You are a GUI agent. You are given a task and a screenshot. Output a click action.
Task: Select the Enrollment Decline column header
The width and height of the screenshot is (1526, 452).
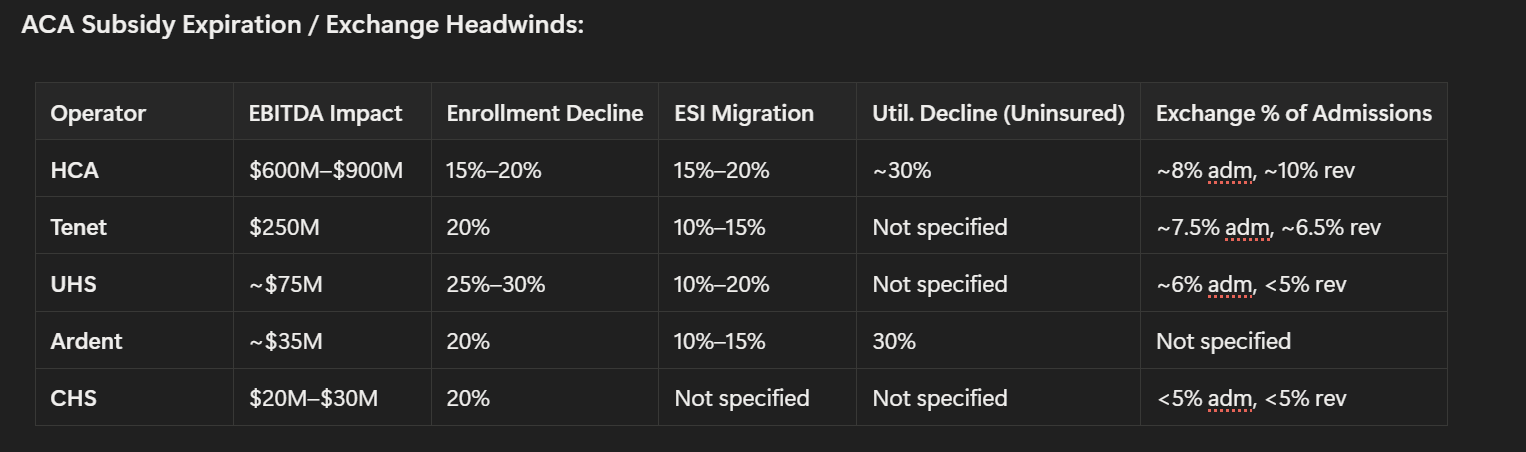544,113
